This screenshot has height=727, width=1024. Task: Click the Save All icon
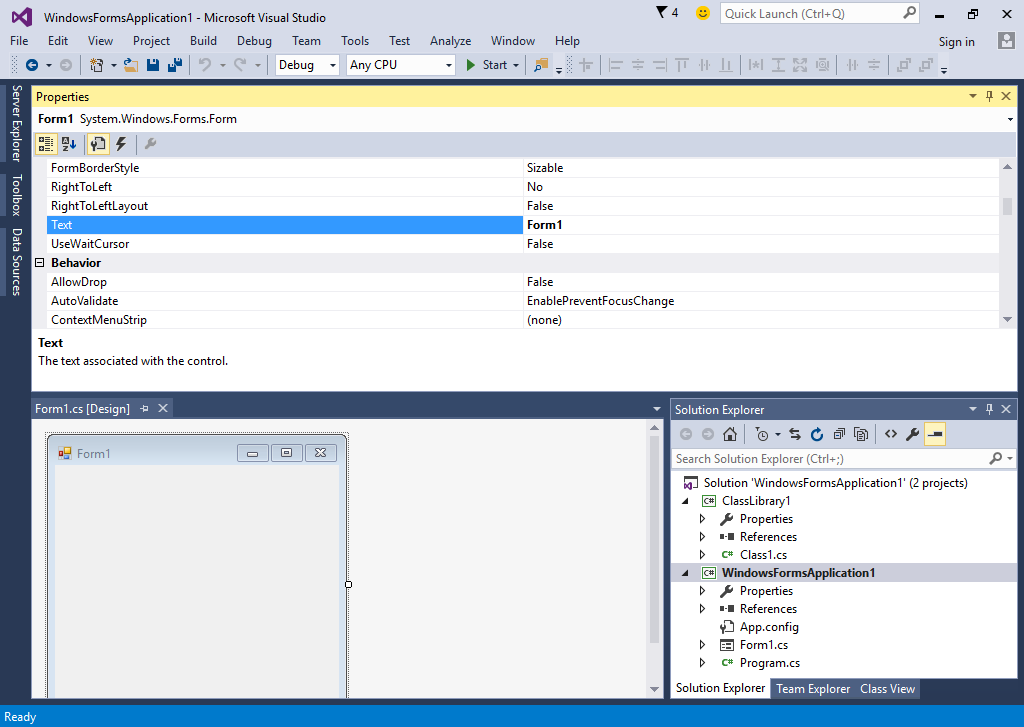[x=174, y=65]
